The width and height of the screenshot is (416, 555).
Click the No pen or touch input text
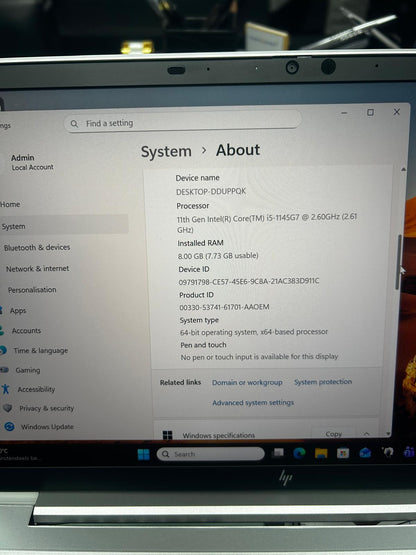pos(260,357)
